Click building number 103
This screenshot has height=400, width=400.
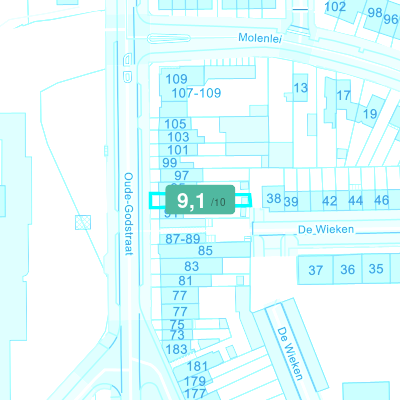point(178,137)
